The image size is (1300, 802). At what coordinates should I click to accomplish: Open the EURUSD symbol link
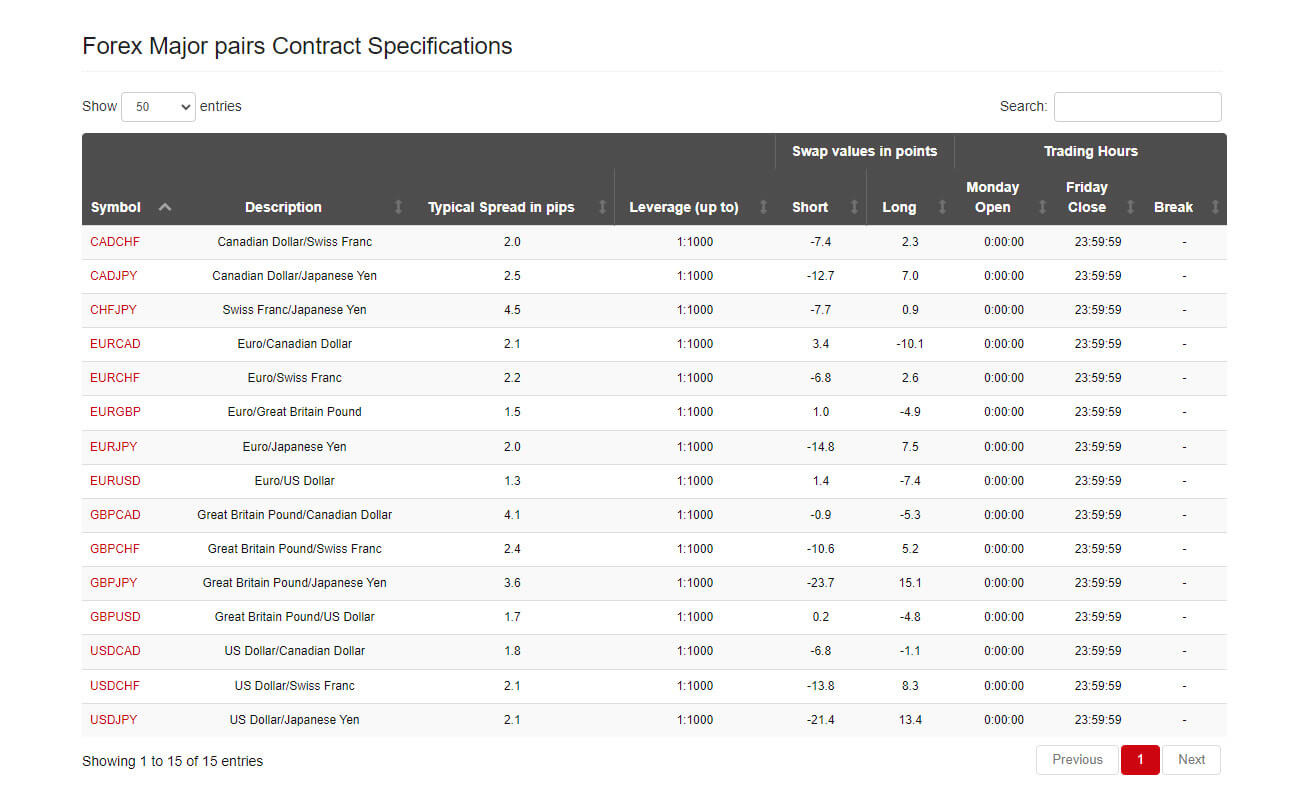(x=115, y=481)
